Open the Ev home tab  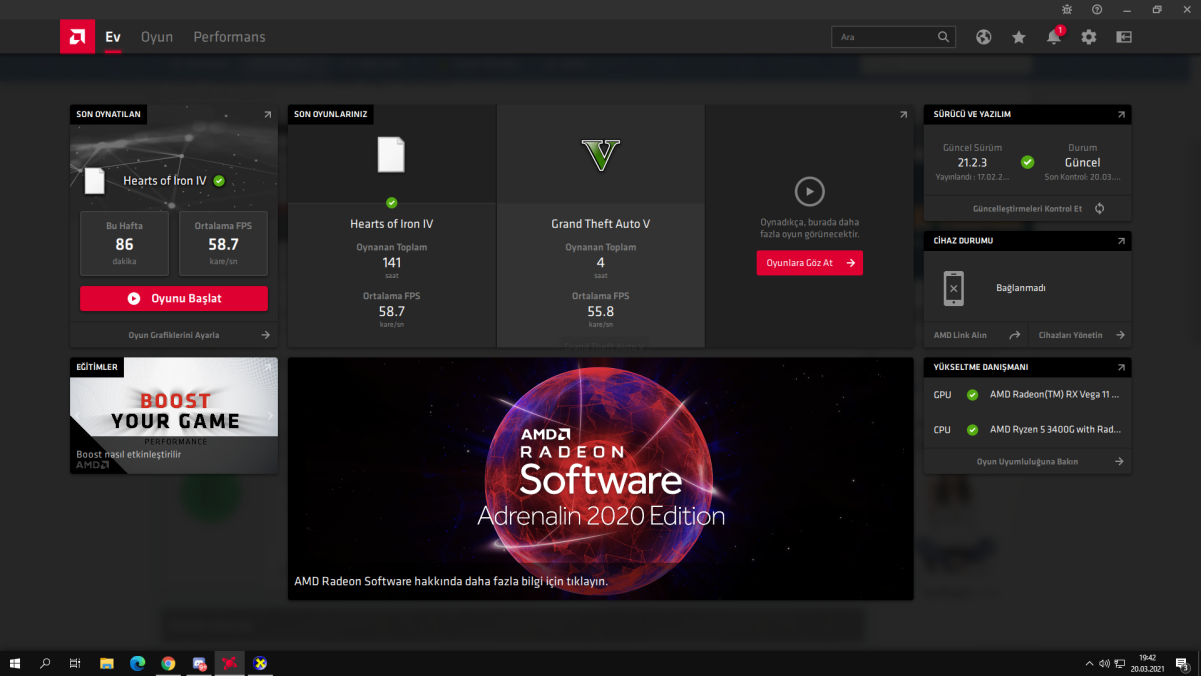[x=113, y=37]
